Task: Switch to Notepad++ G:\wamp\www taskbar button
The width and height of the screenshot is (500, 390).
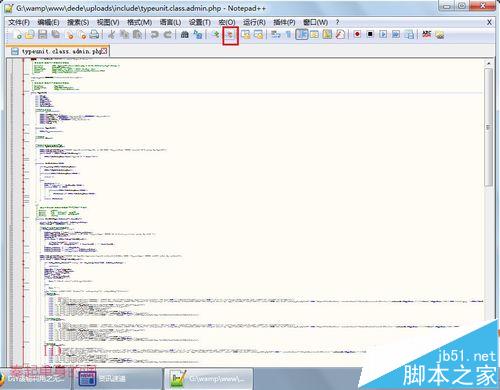Action: point(208,379)
